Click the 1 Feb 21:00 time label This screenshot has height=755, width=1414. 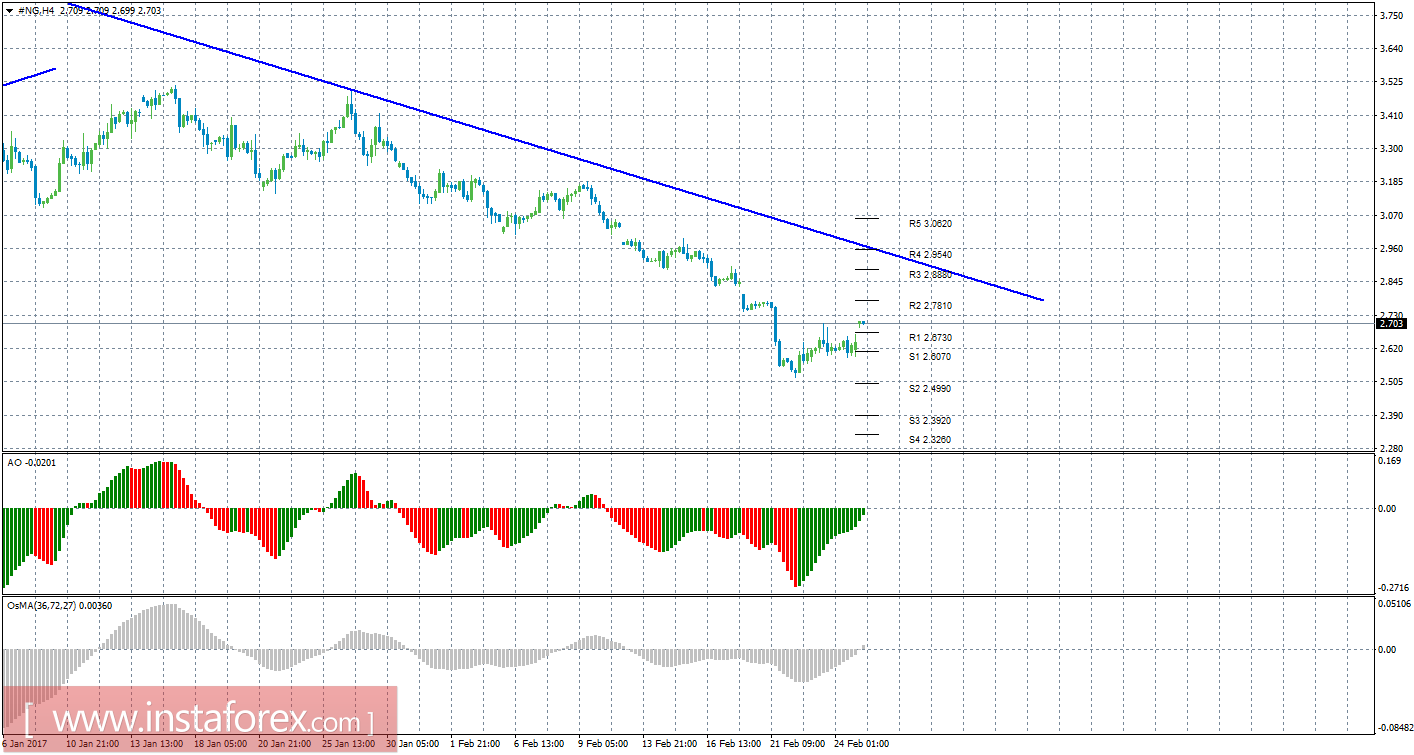pos(475,744)
